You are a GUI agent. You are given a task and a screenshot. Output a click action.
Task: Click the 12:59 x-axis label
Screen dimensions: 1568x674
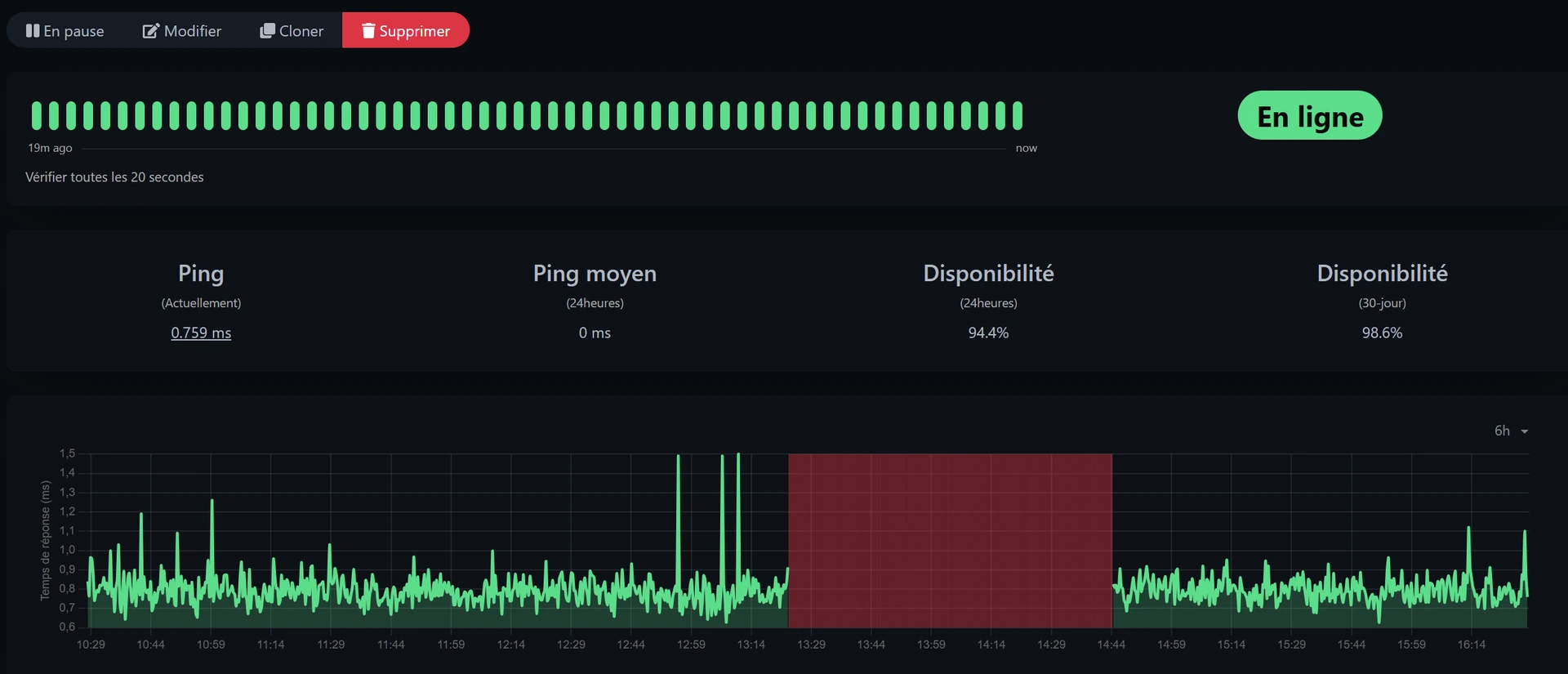tap(691, 645)
